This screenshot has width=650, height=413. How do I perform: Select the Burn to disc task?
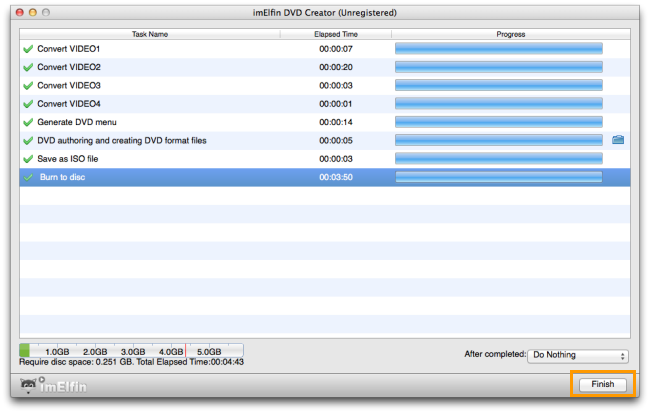[x=325, y=177]
